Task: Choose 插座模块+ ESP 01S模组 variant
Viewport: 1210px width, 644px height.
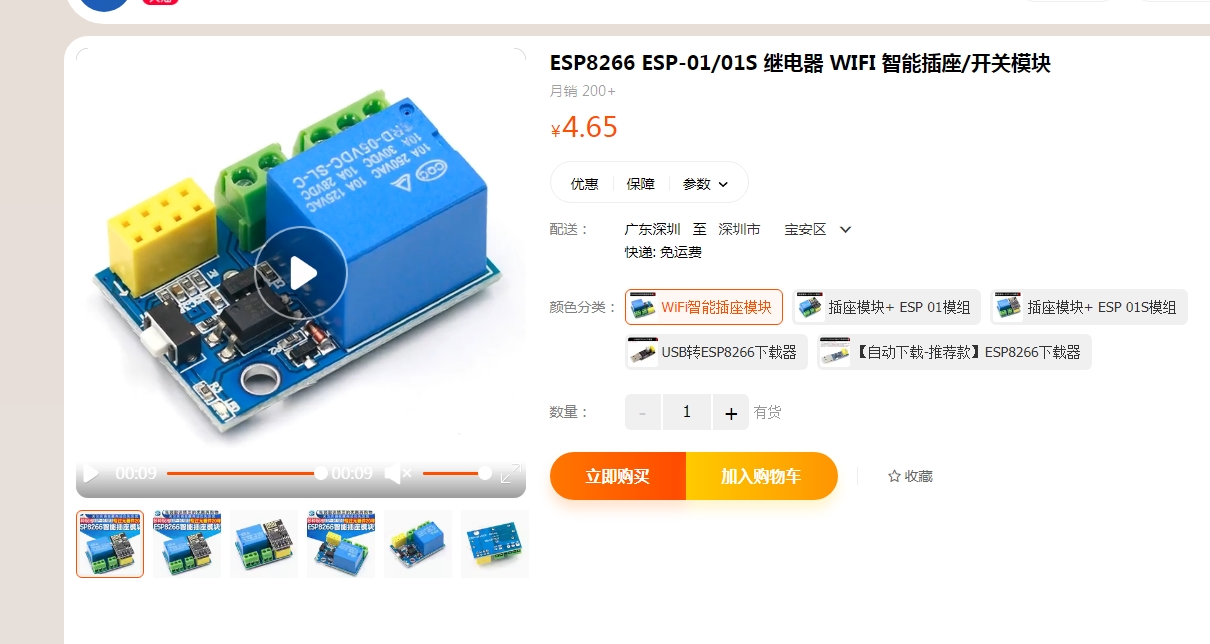Action: tap(1089, 307)
